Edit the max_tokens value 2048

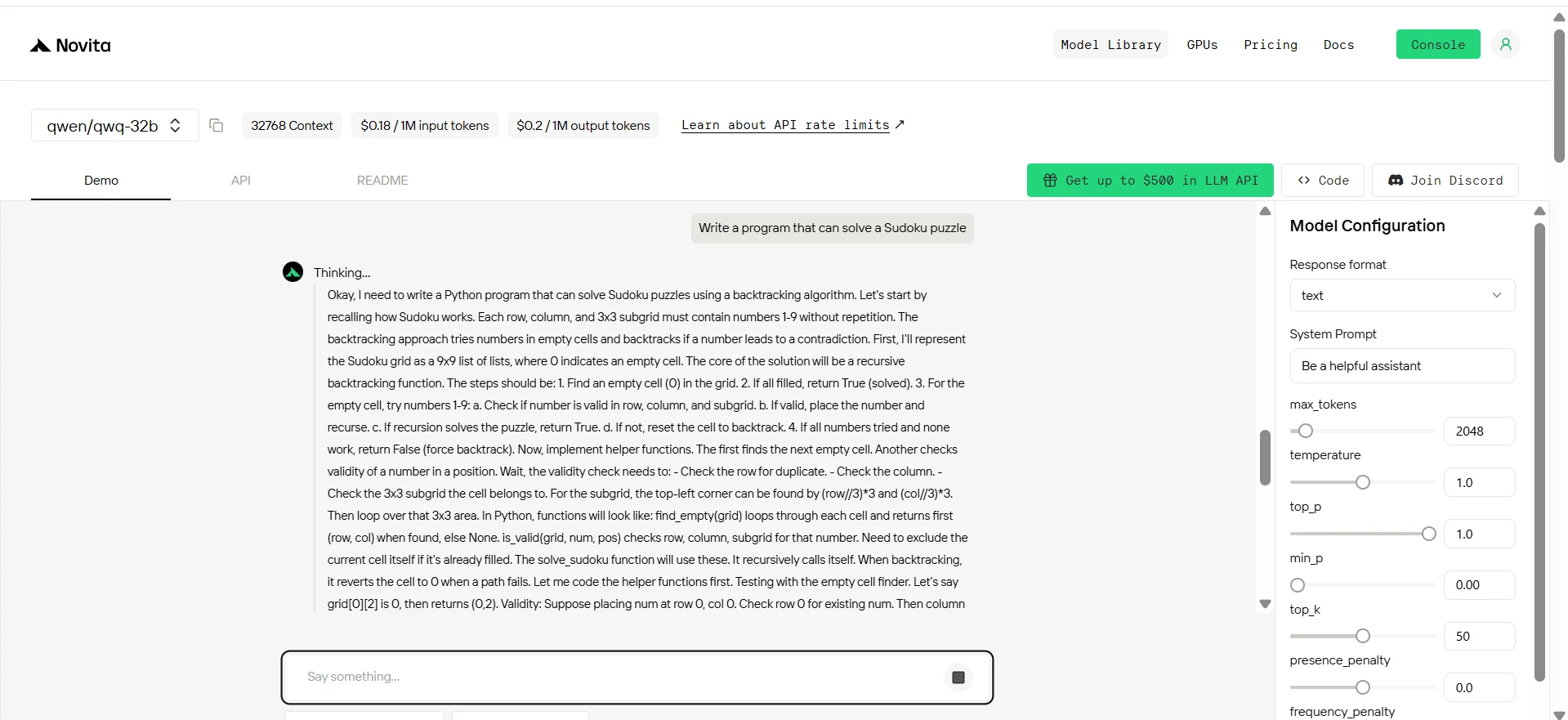click(x=1479, y=431)
